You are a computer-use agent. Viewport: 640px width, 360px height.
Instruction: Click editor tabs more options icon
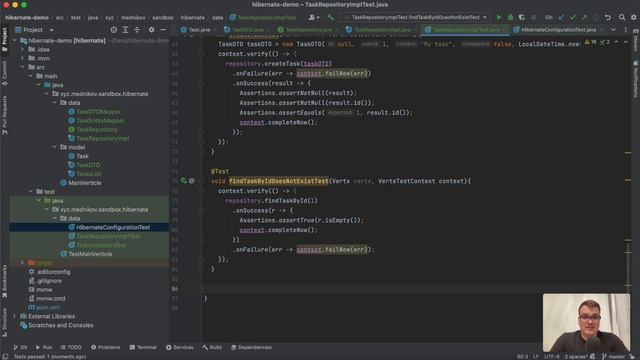coord(625,30)
